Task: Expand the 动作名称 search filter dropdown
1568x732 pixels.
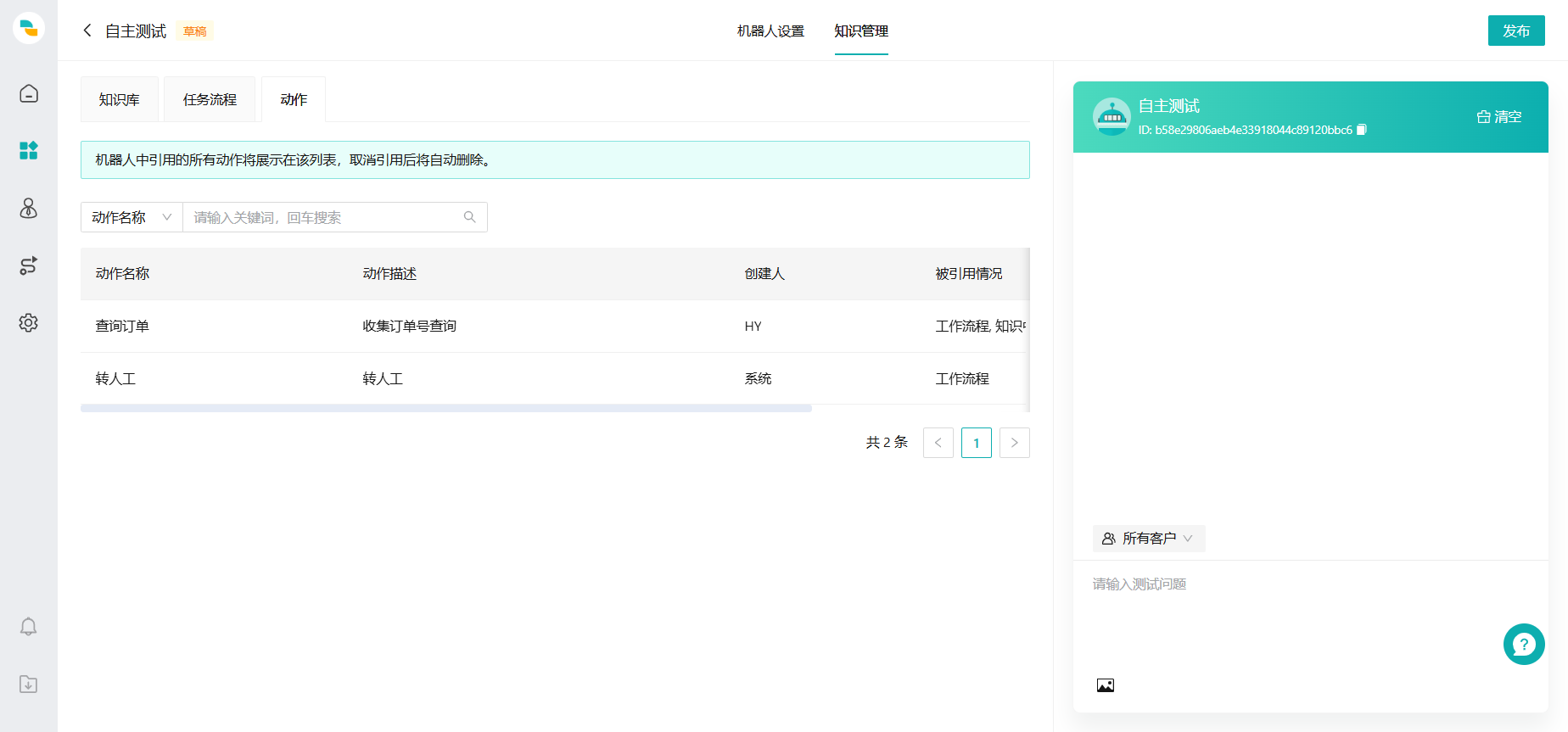Action: point(132,218)
